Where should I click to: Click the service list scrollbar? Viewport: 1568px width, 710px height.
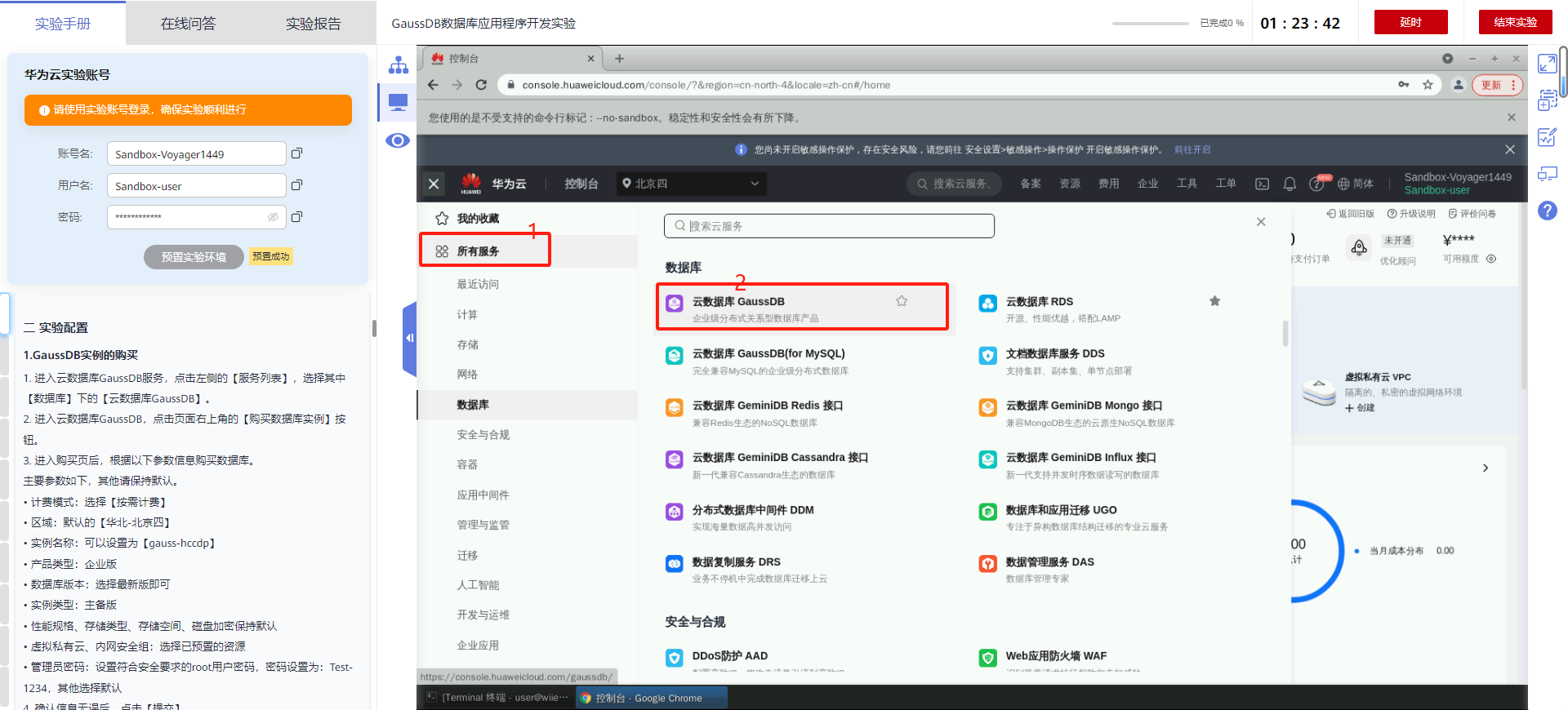[1285, 333]
